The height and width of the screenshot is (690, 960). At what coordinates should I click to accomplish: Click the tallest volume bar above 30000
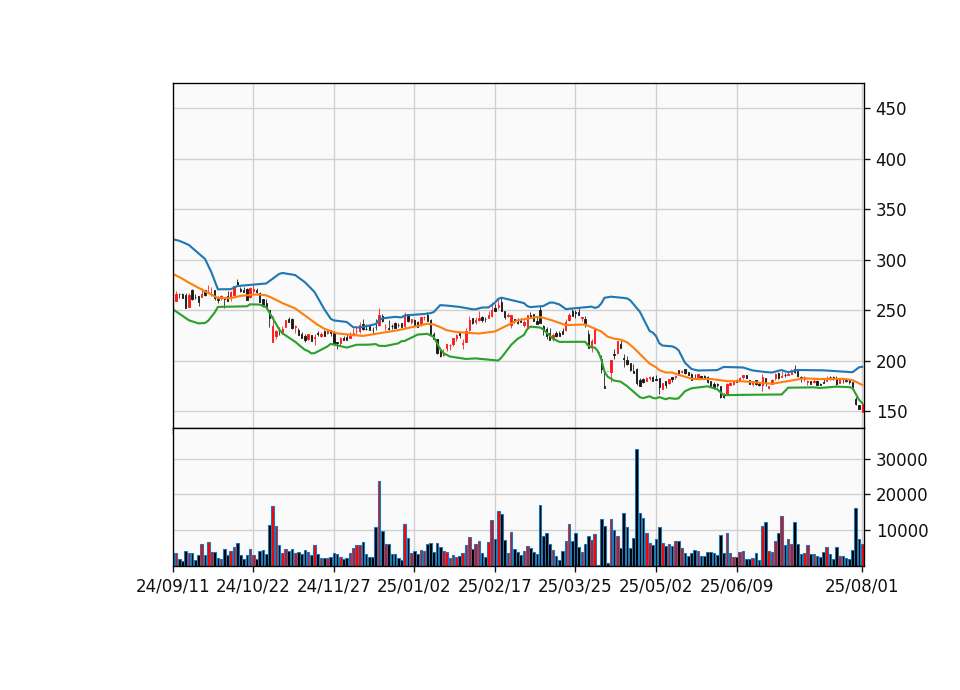tap(637, 508)
